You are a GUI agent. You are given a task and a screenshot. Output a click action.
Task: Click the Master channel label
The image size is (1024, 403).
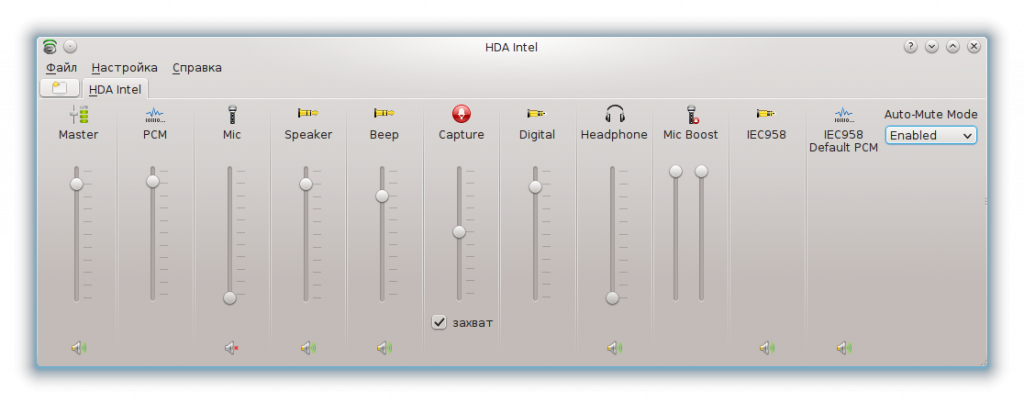click(78, 135)
